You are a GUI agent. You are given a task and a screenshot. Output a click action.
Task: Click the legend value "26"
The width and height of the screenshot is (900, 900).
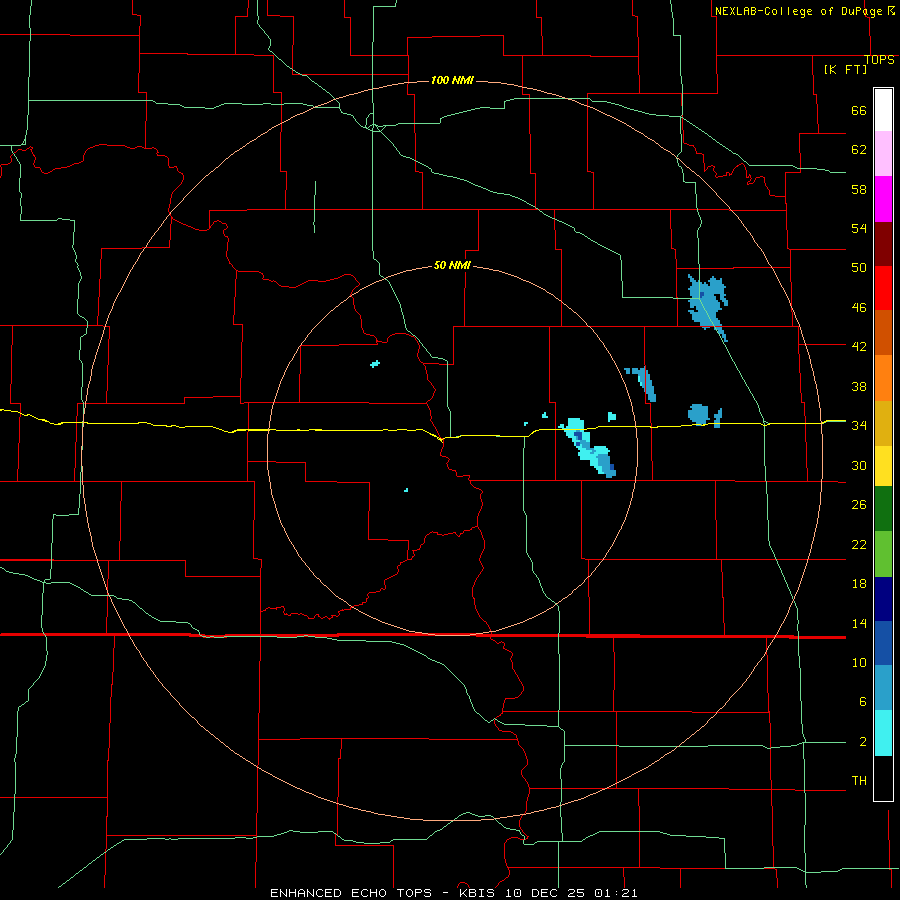pyautogui.click(x=859, y=505)
